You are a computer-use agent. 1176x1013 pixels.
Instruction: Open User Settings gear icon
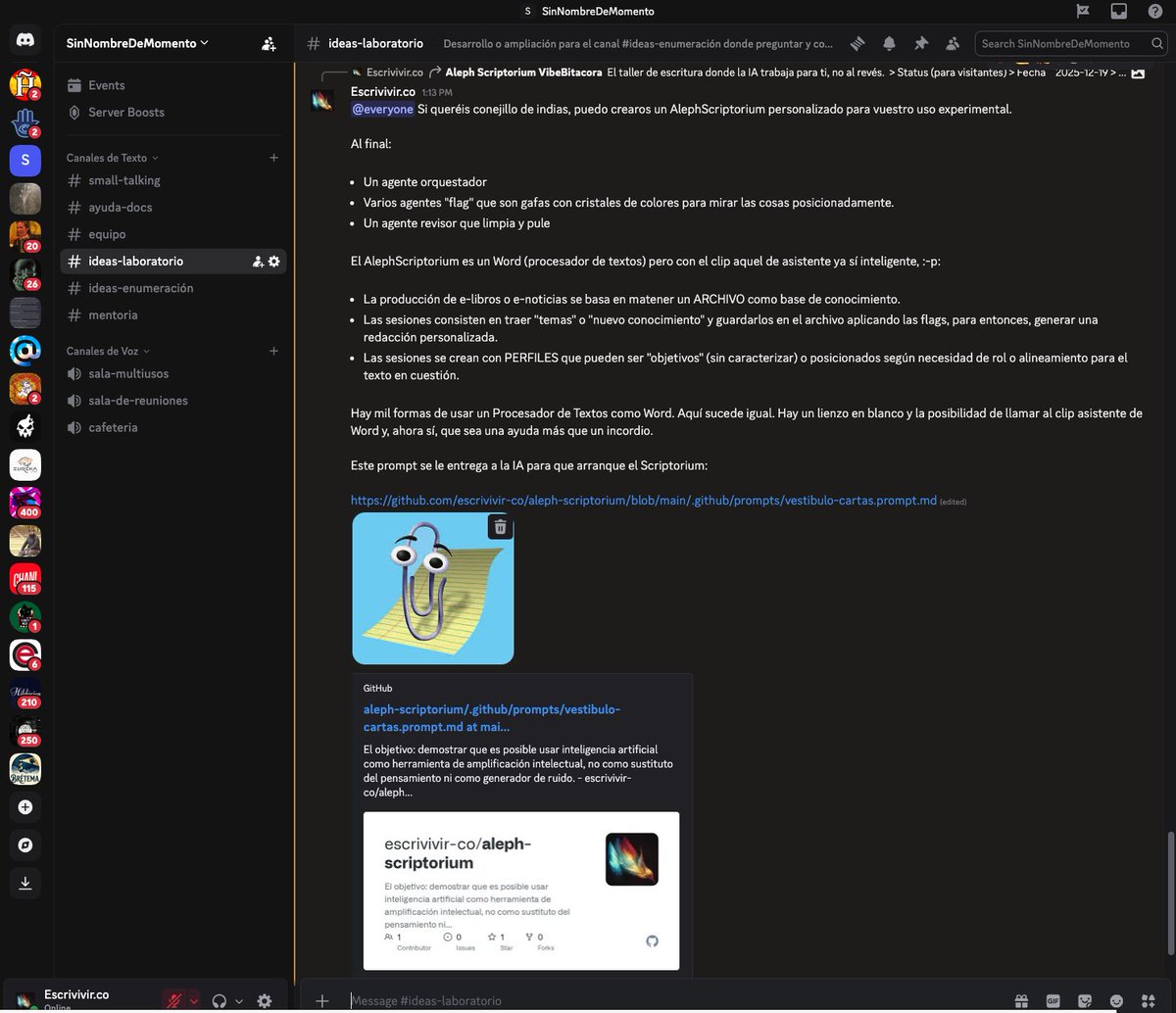coord(264,1001)
